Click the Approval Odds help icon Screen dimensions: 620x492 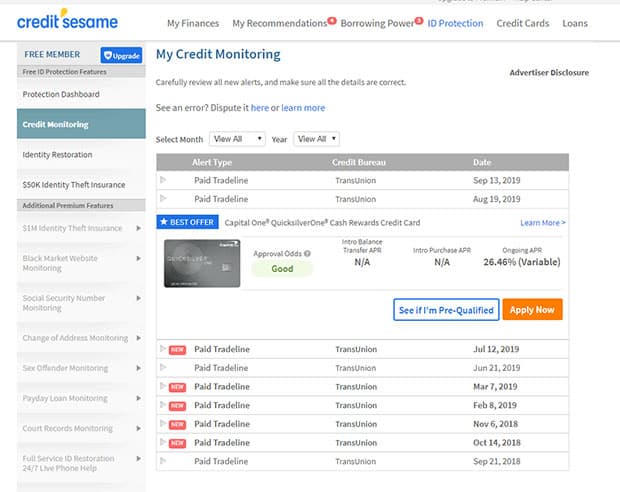pyautogui.click(x=307, y=254)
